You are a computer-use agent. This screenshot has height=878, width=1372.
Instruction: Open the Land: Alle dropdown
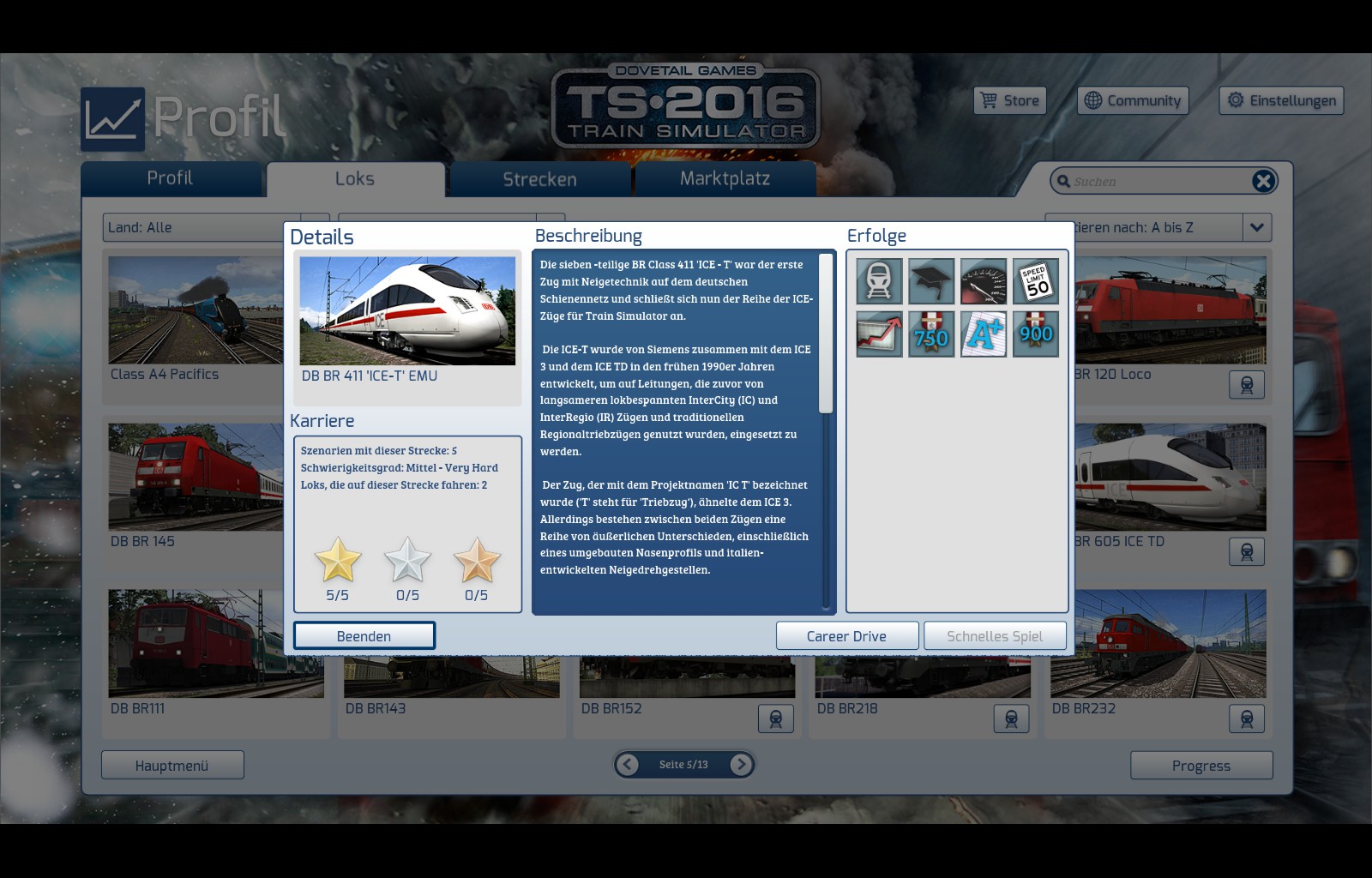pos(216,227)
